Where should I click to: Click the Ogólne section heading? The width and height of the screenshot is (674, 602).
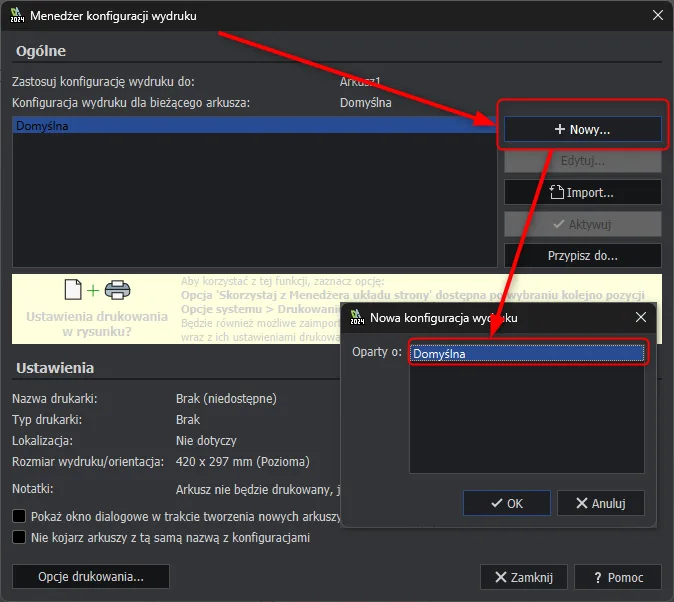tap(41, 51)
